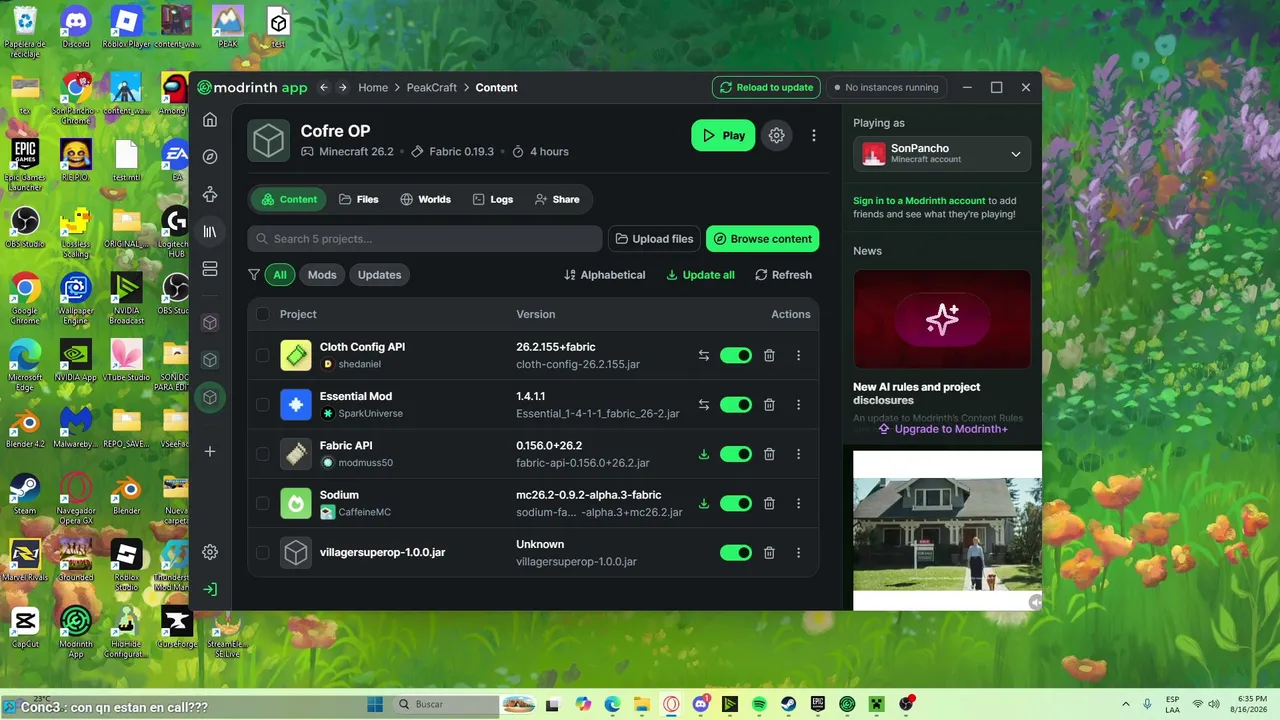Delete Essential Mod with trash icon

(x=769, y=405)
